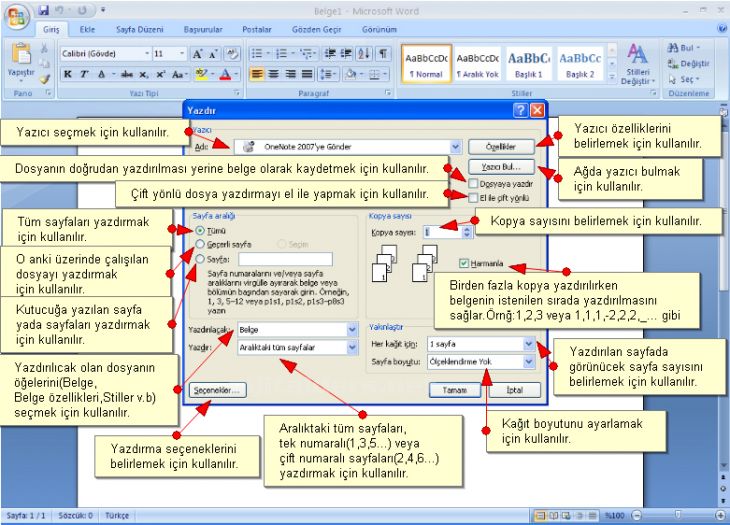
Task: Open Yazdır Aralıktaki tüm sayfalar dropdown
Action: tap(352, 347)
